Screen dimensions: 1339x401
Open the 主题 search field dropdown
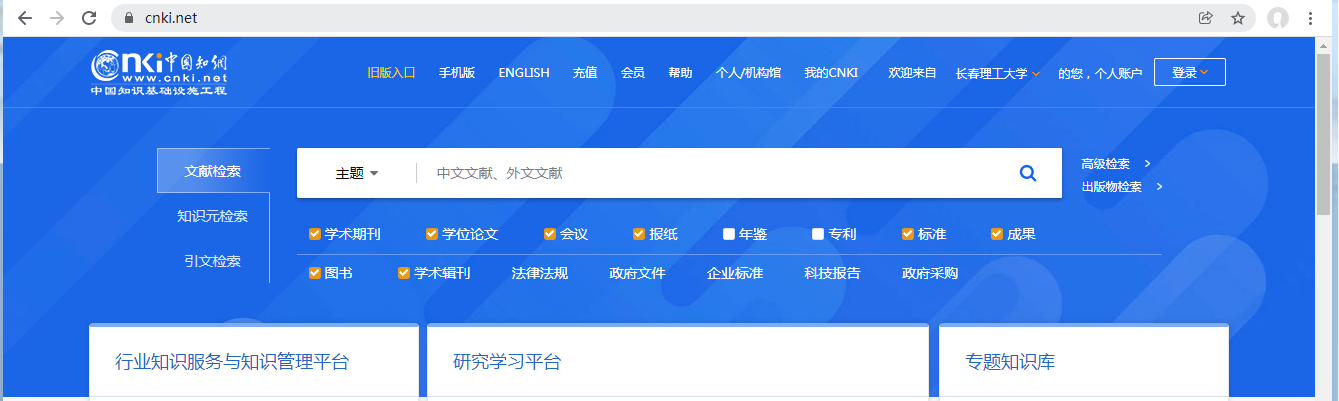[357, 173]
